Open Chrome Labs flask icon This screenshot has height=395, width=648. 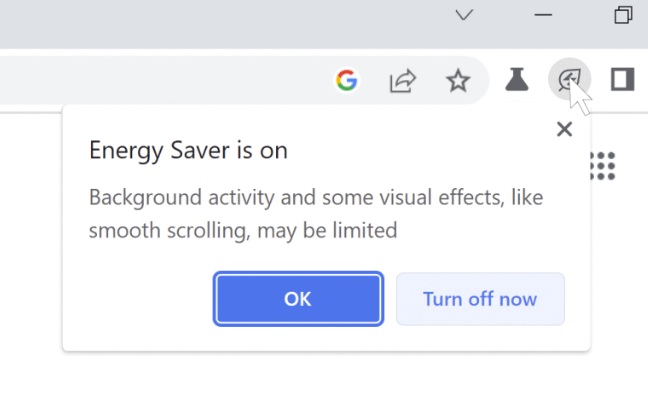[517, 79]
